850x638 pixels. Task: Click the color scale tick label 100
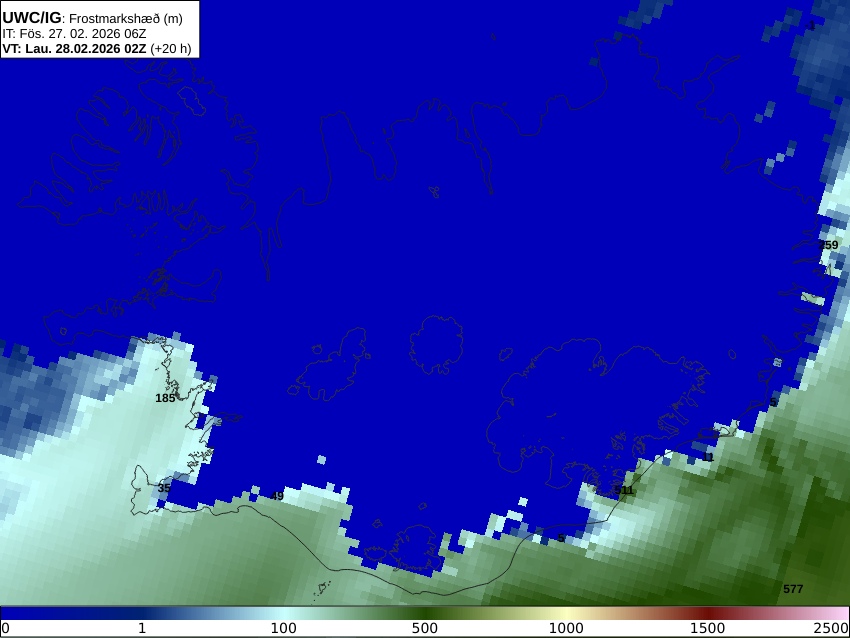click(x=284, y=629)
